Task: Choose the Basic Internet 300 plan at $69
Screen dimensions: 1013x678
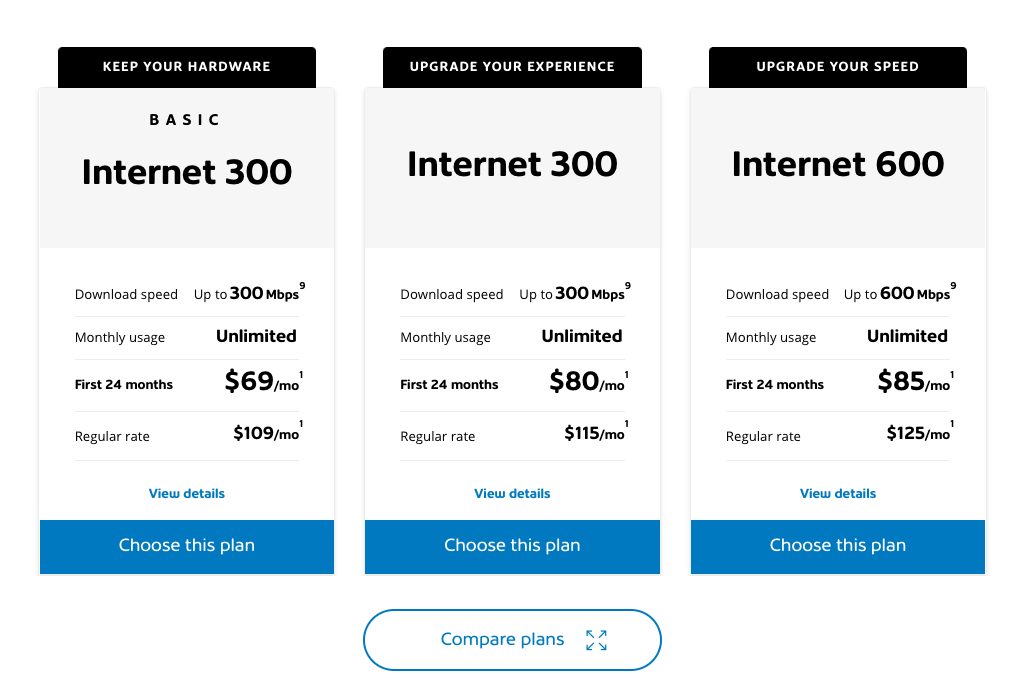Action: pos(187,546)
